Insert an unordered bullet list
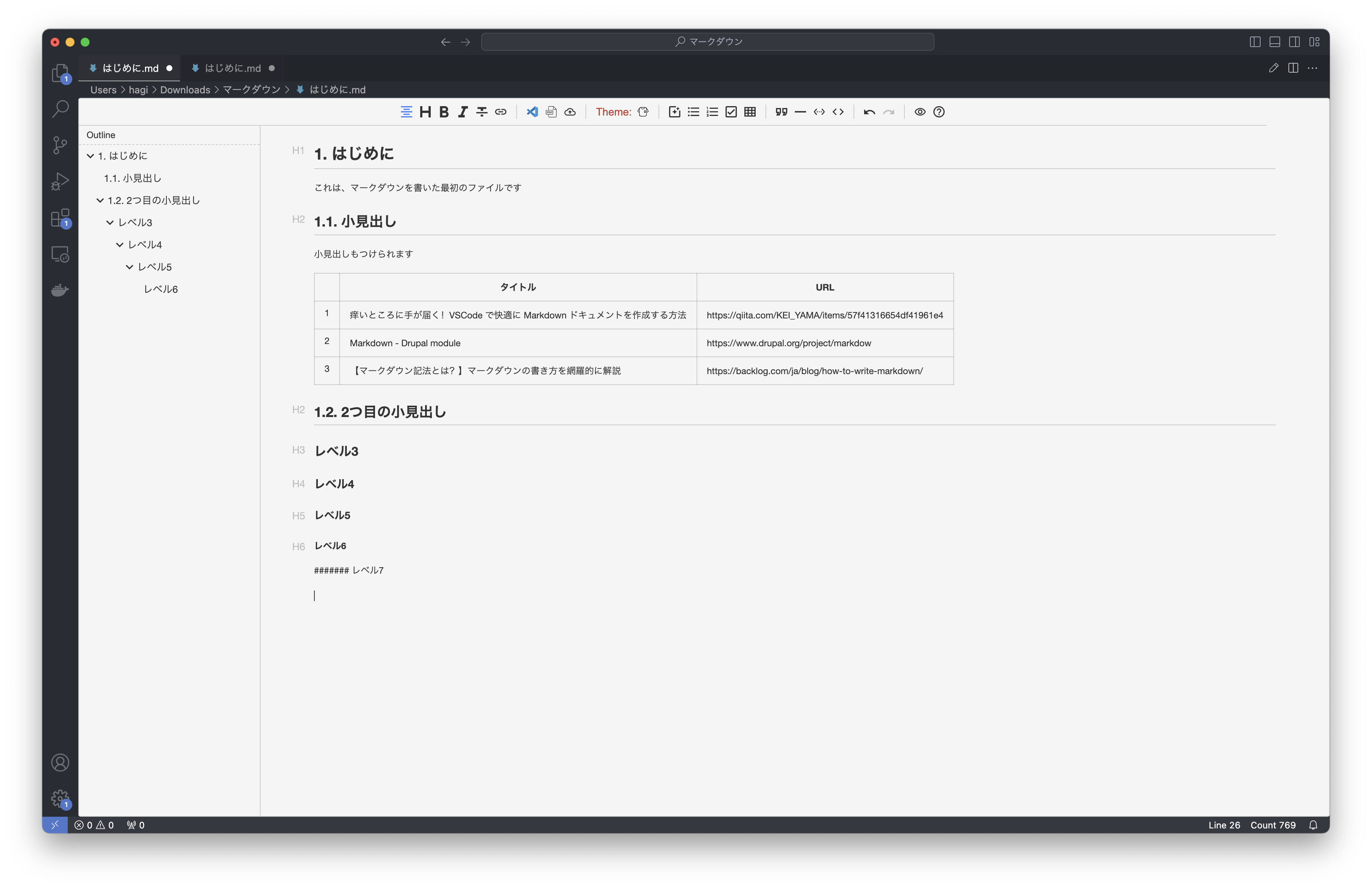1372x889 pixels. coord(694,112)
